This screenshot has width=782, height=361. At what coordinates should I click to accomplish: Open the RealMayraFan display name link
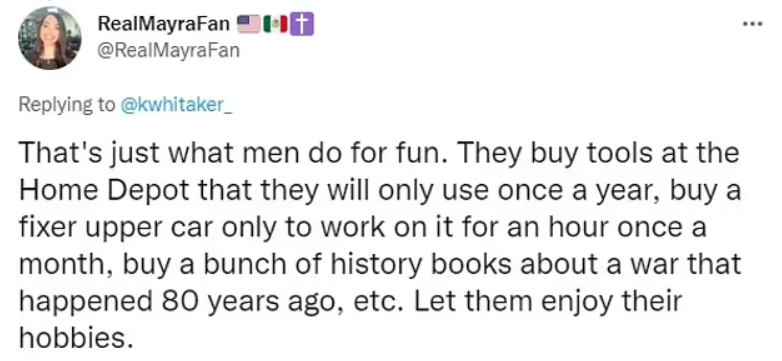pyautogui.click(x=165, y=24)
